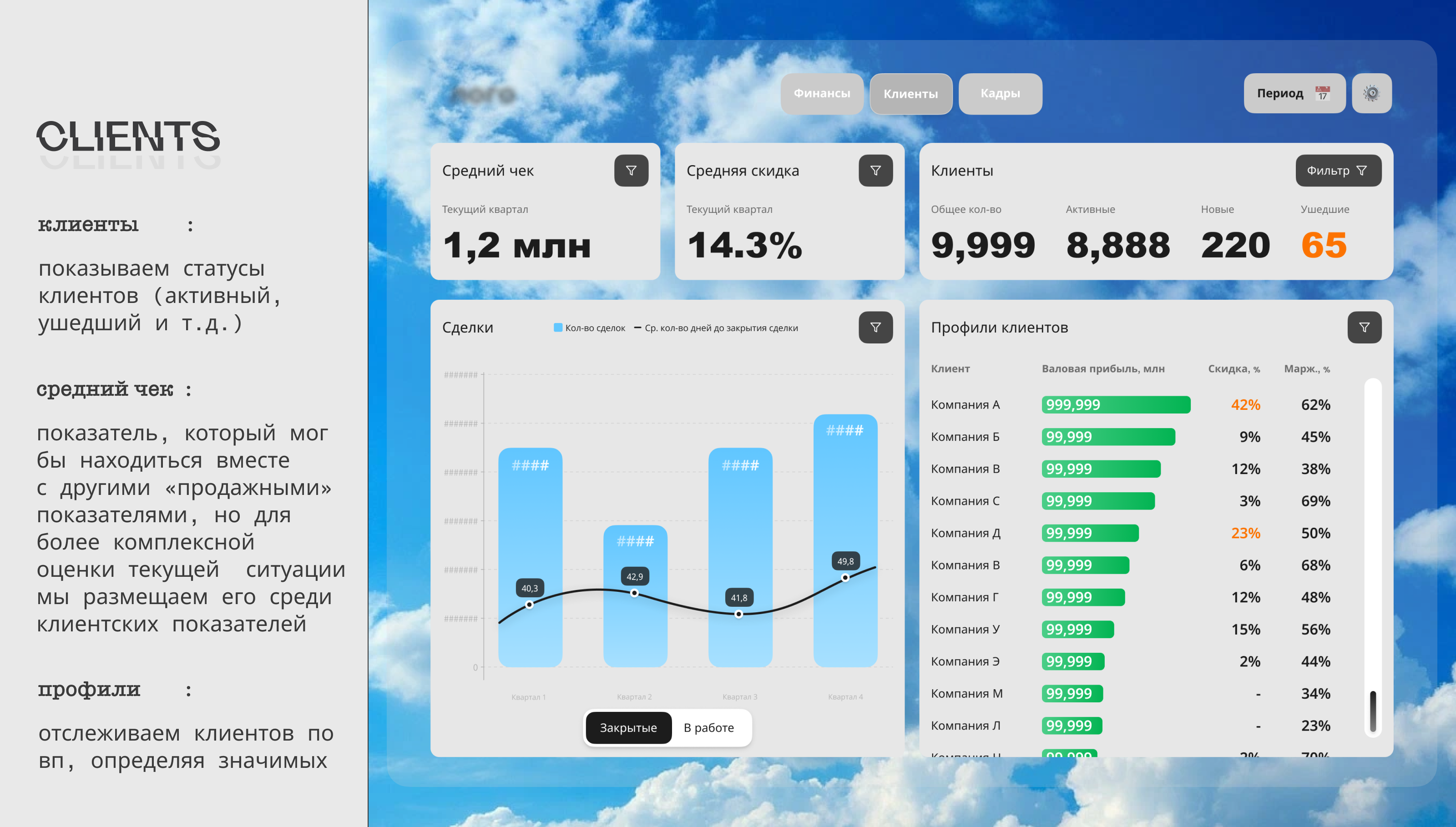The width and height of the screenshot is (1456, 827).
Task: Toggle the Ср. кол-во дней legend line
Action: click(637, 328)
